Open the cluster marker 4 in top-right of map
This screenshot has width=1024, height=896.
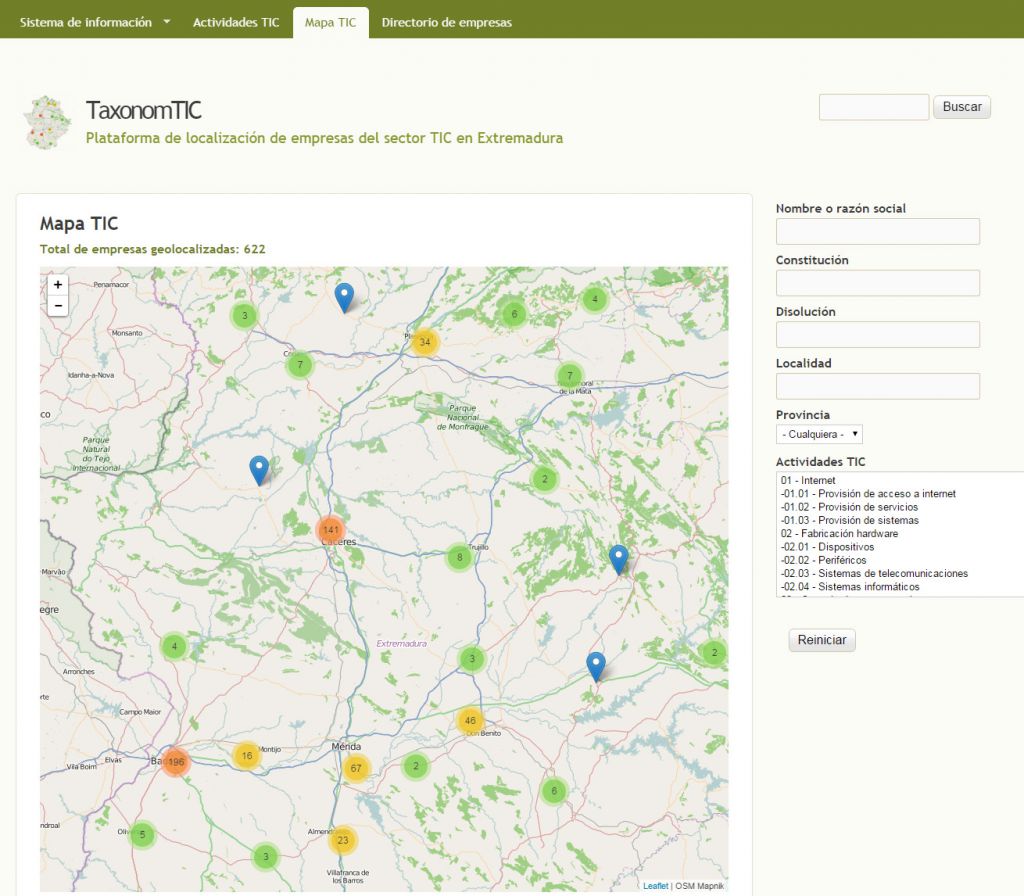coord(594,299)
